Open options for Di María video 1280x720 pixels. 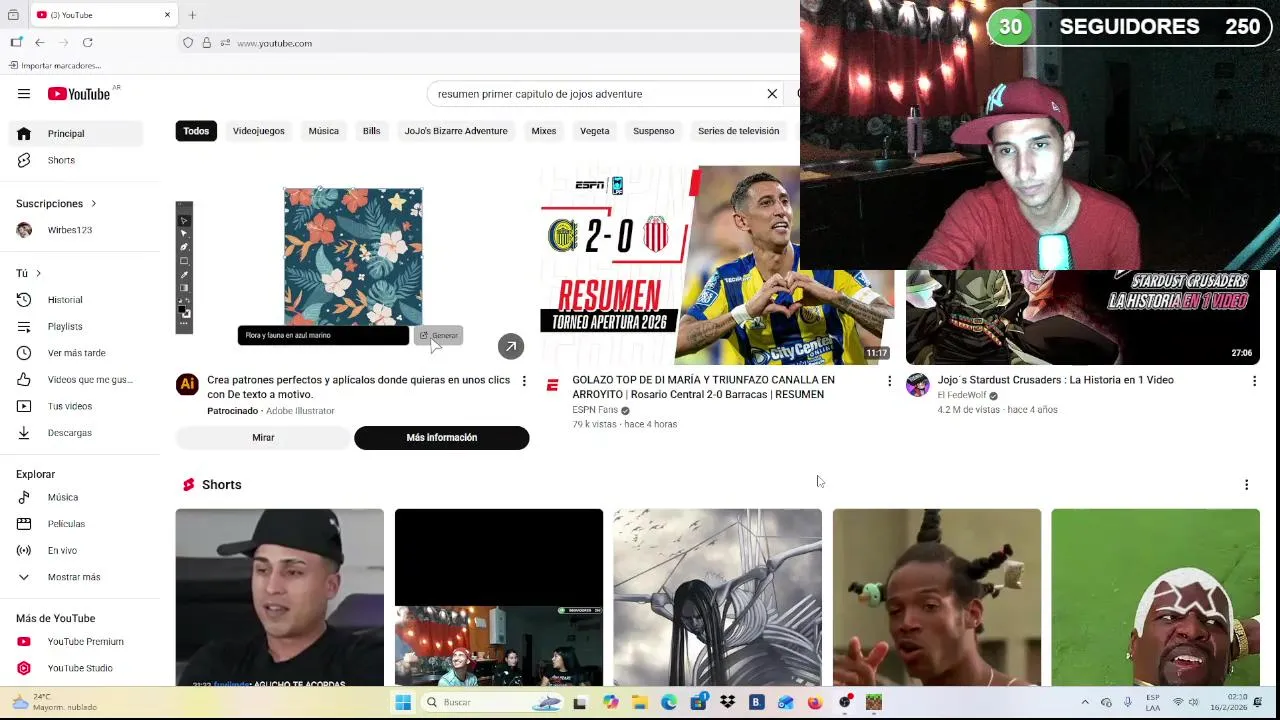click(x=889, y=381)
